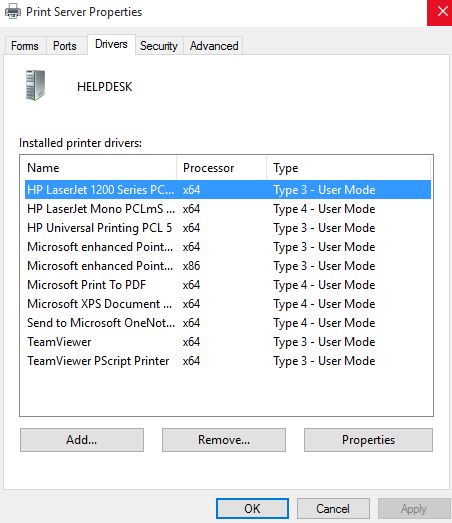Click the HELPDESK server tower icon
Screen dimensions: 452x523
coord(35,85)
